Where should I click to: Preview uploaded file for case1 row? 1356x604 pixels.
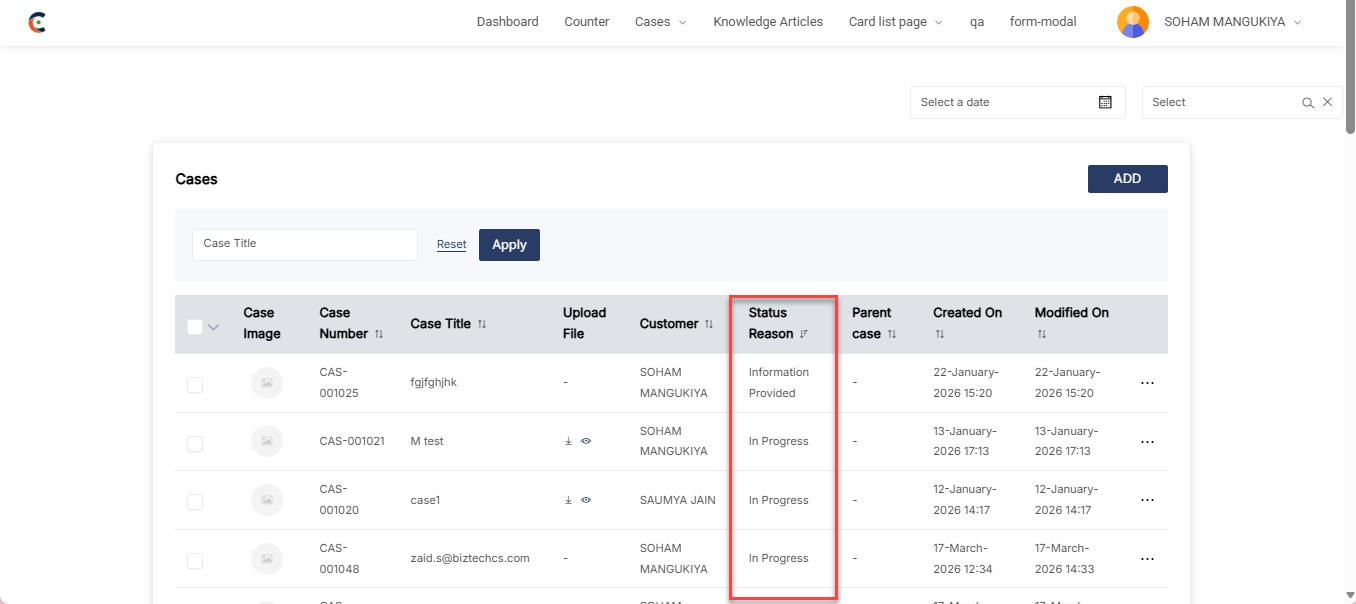tap(586, 500)
